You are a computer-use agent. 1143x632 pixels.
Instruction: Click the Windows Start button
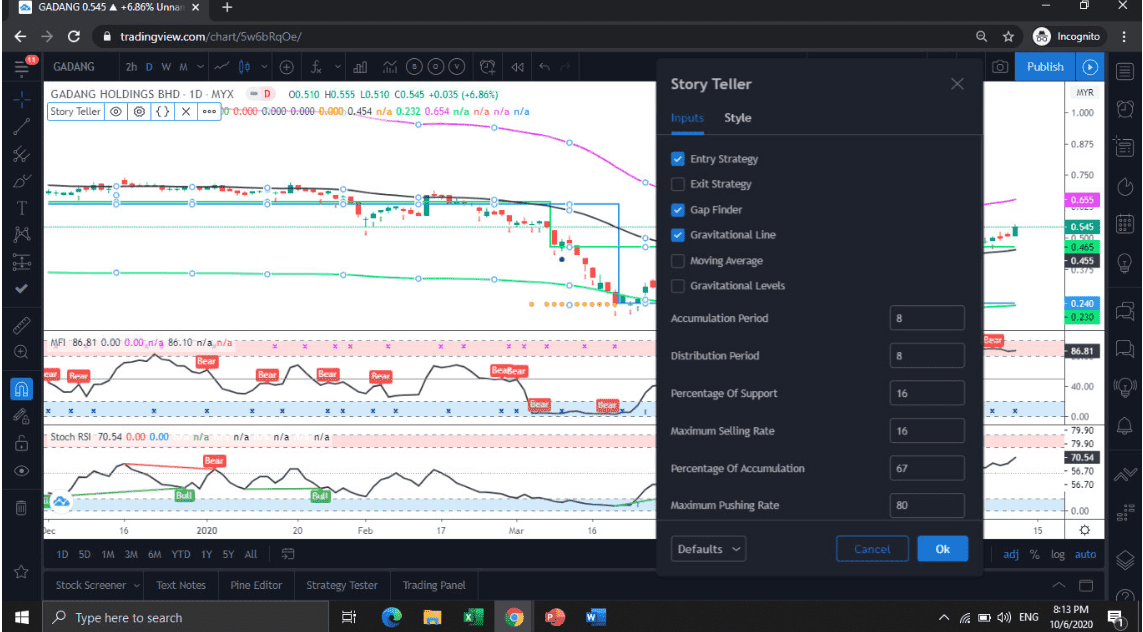pos(21,617)
